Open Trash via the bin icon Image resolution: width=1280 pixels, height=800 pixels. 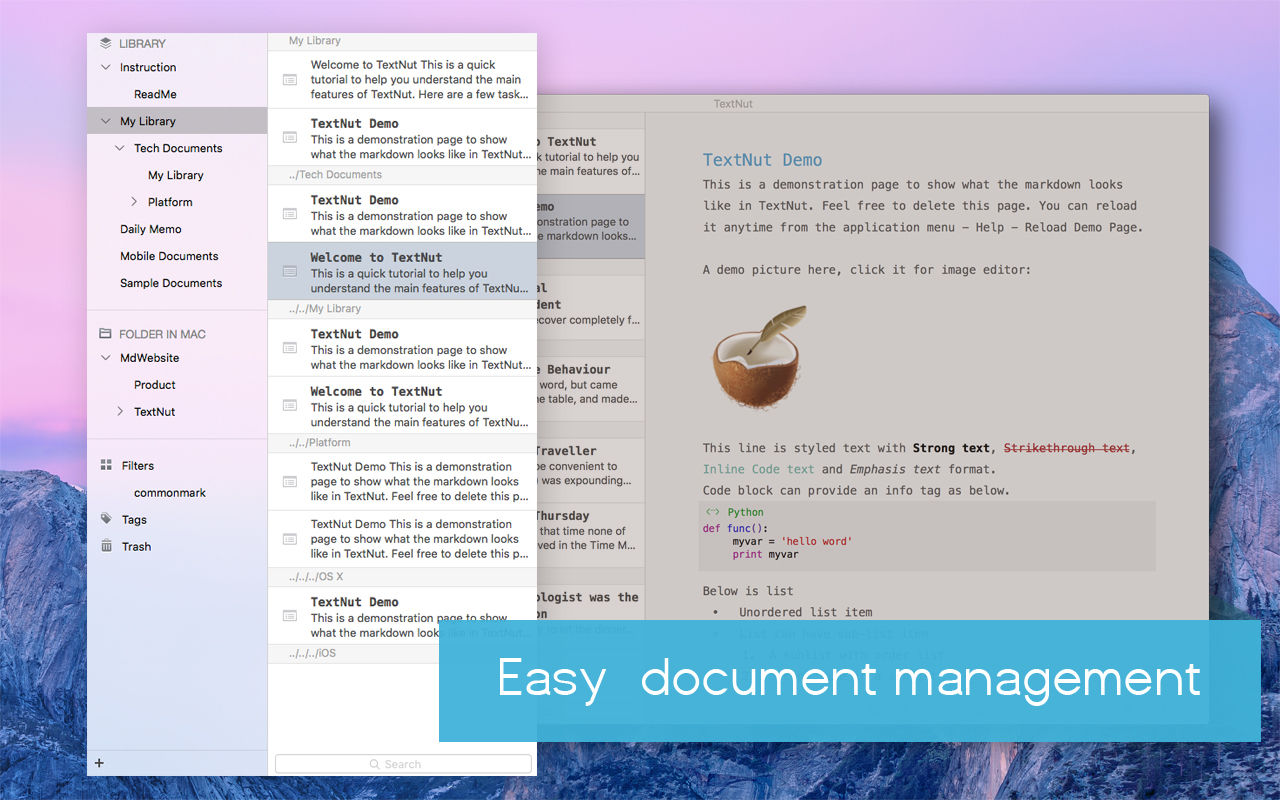tap(106, 546)
